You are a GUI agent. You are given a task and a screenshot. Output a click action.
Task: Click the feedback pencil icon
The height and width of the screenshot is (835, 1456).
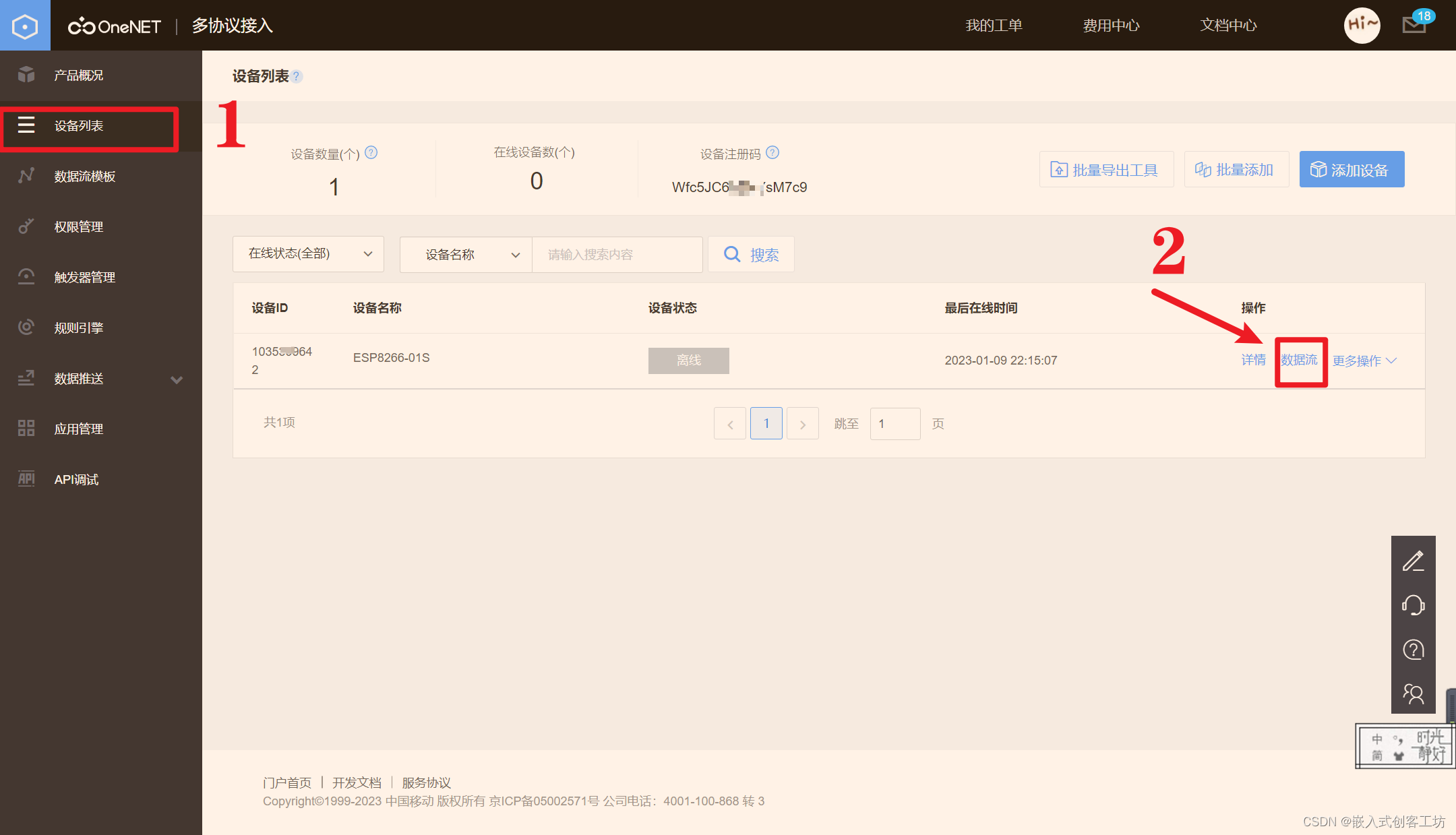coord(1414,560)
